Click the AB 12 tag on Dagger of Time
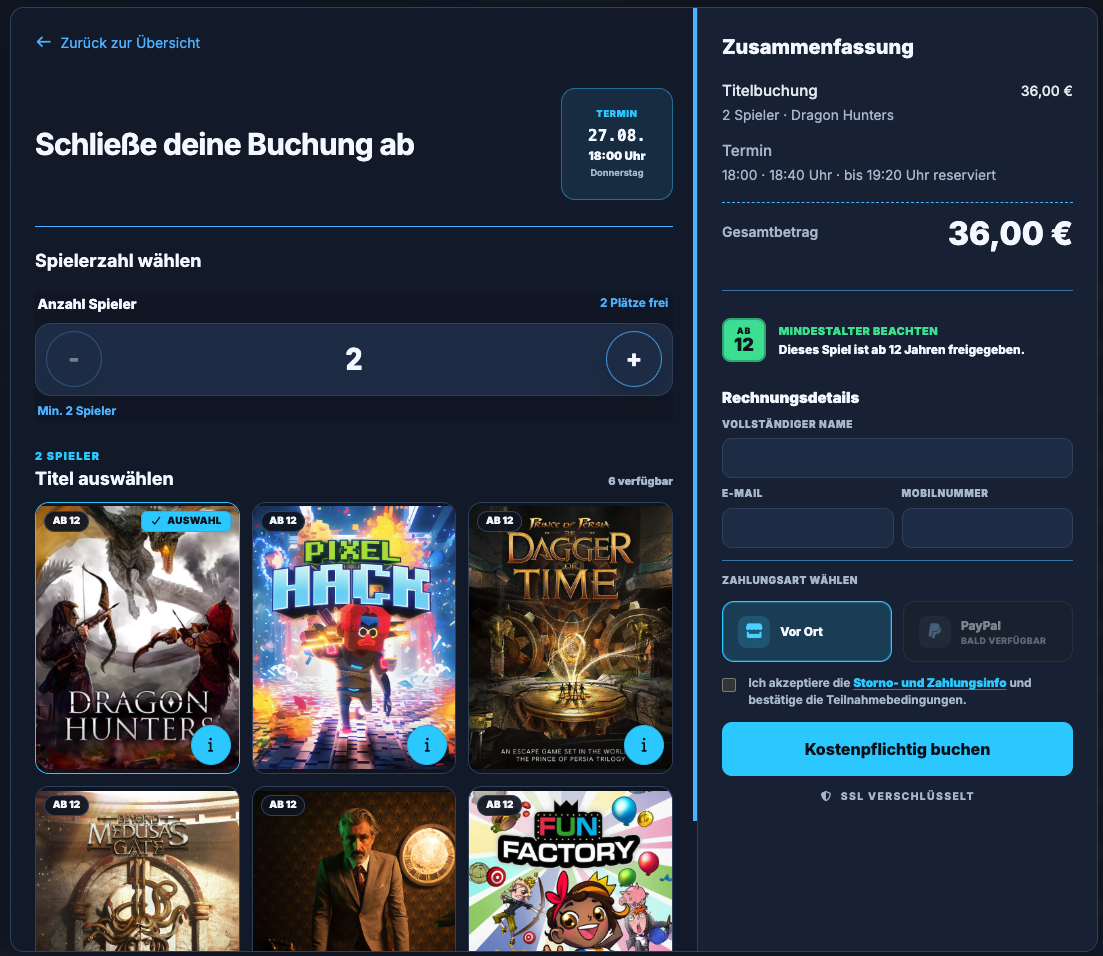 click(x=499, y=521)
